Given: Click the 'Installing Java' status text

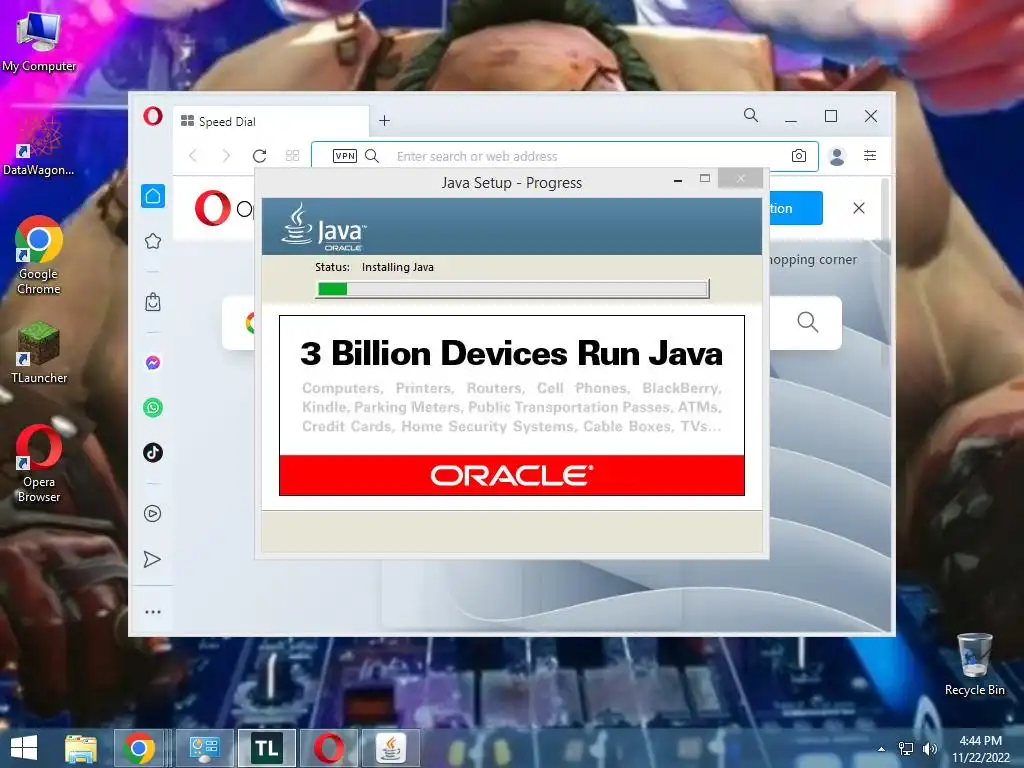Looking at the screenshot, I should click(x=398, y=267).
